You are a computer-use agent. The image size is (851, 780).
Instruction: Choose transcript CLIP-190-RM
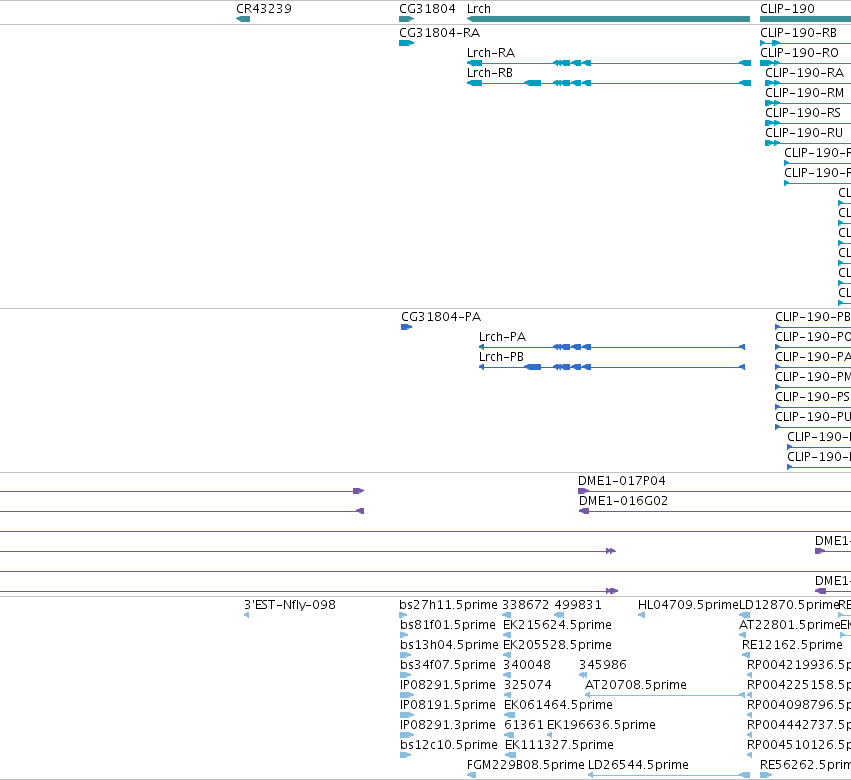[x=804, y=93]
